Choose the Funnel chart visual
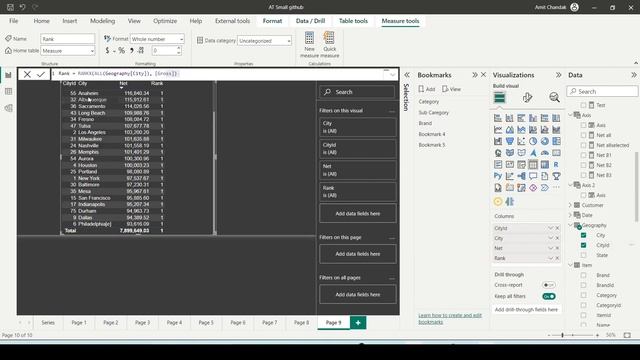The height and width of the screenshot is (360, 640). (510, 141)
